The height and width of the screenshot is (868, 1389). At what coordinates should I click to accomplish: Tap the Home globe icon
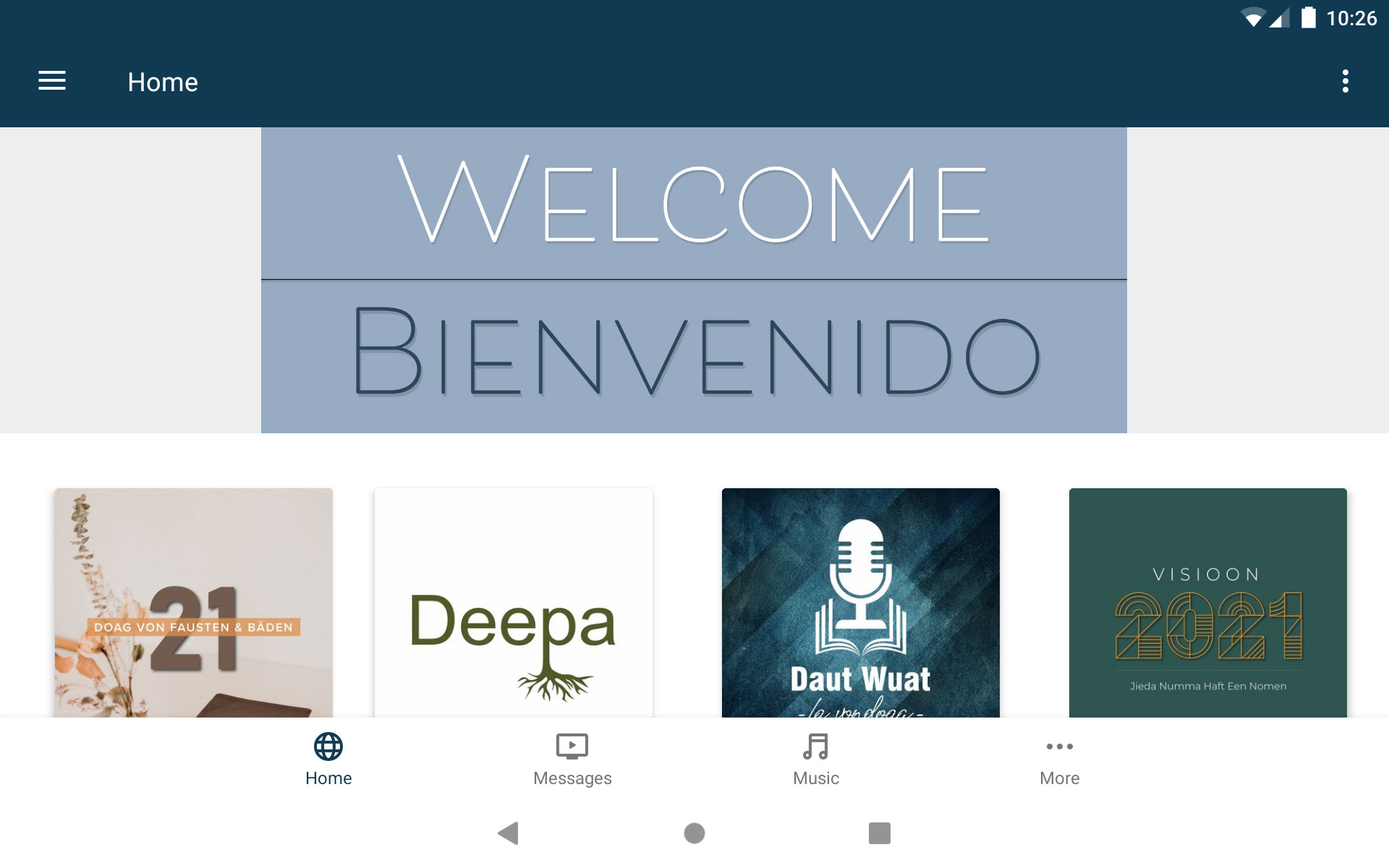click(328, 746)
